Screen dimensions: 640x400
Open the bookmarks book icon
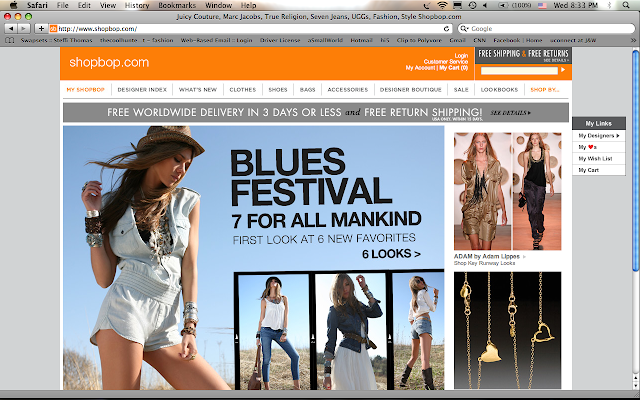10,40
